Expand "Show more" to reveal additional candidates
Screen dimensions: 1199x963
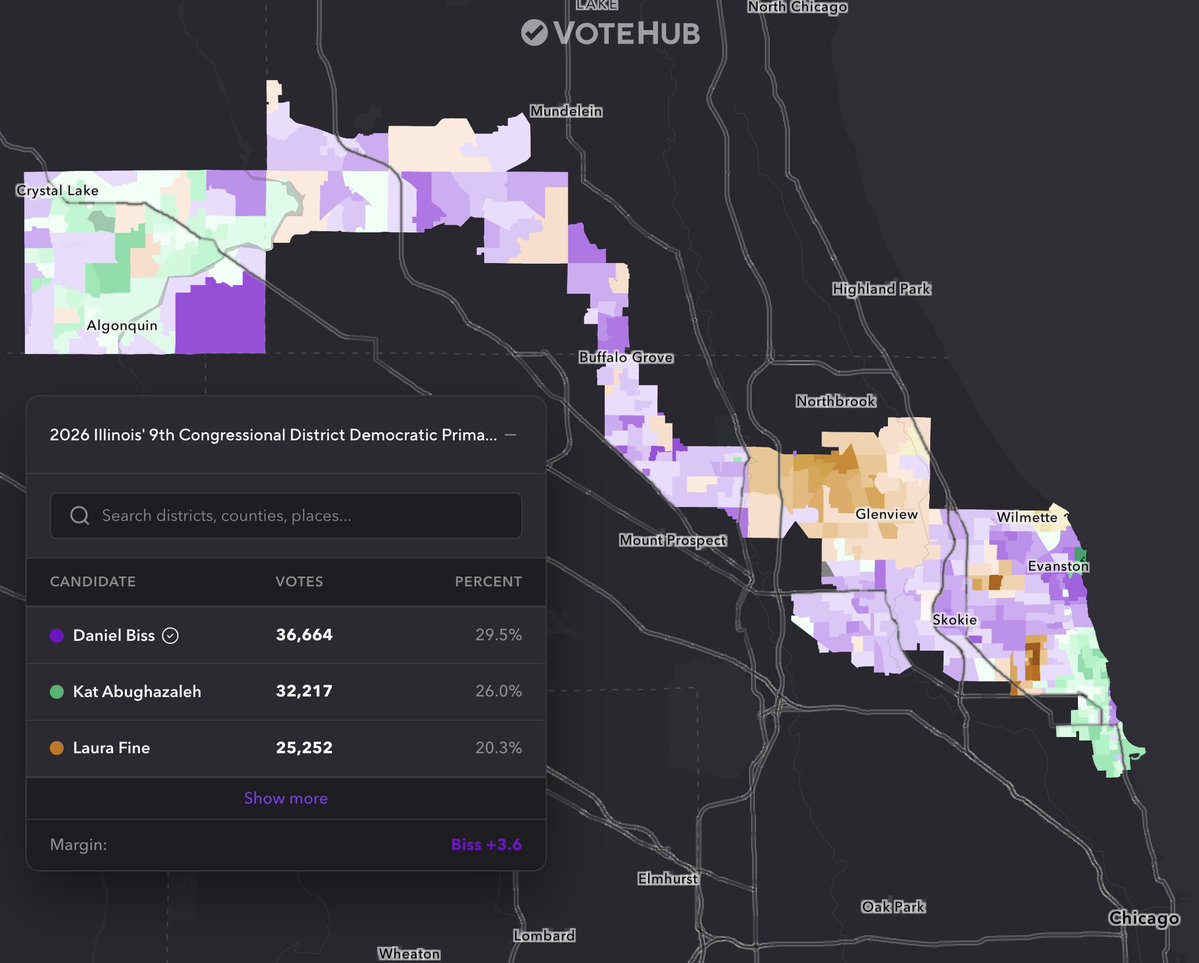click(x=286, y=798)
